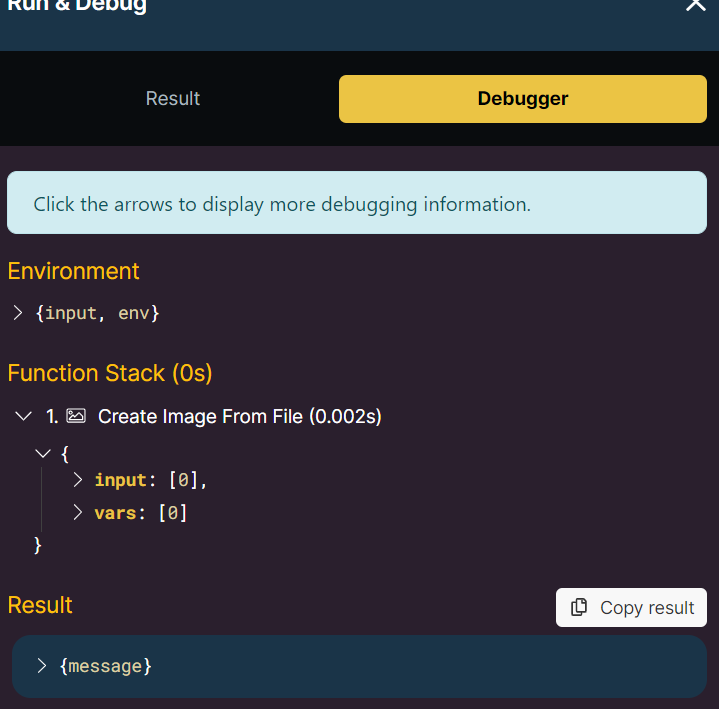Close the Run & Debug panel
Screen dimensions: 719x709
[x=695, y=5]
